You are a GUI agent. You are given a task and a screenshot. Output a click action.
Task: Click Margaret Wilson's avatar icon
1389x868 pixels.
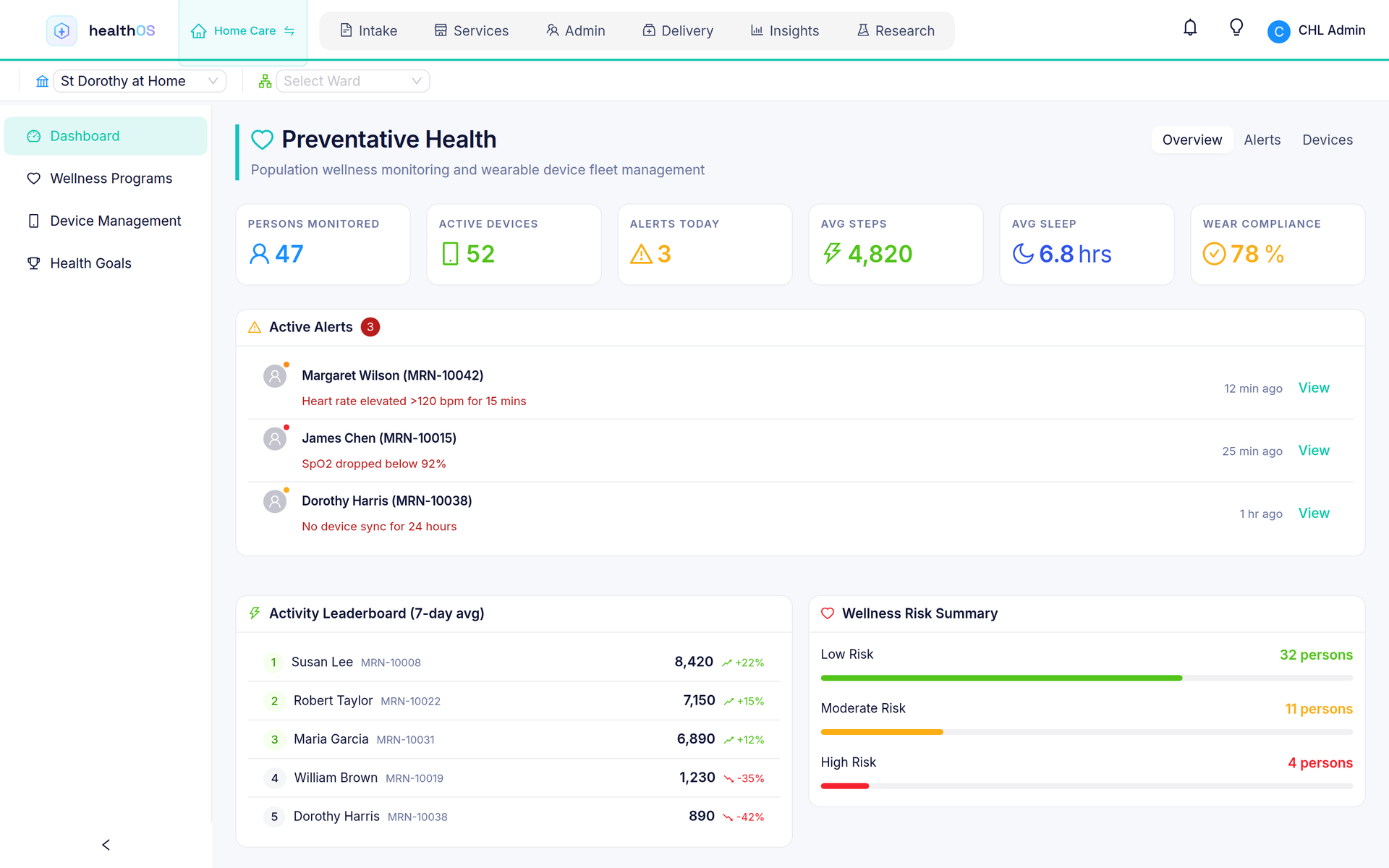pyautogui.click(x=275, y=376)
